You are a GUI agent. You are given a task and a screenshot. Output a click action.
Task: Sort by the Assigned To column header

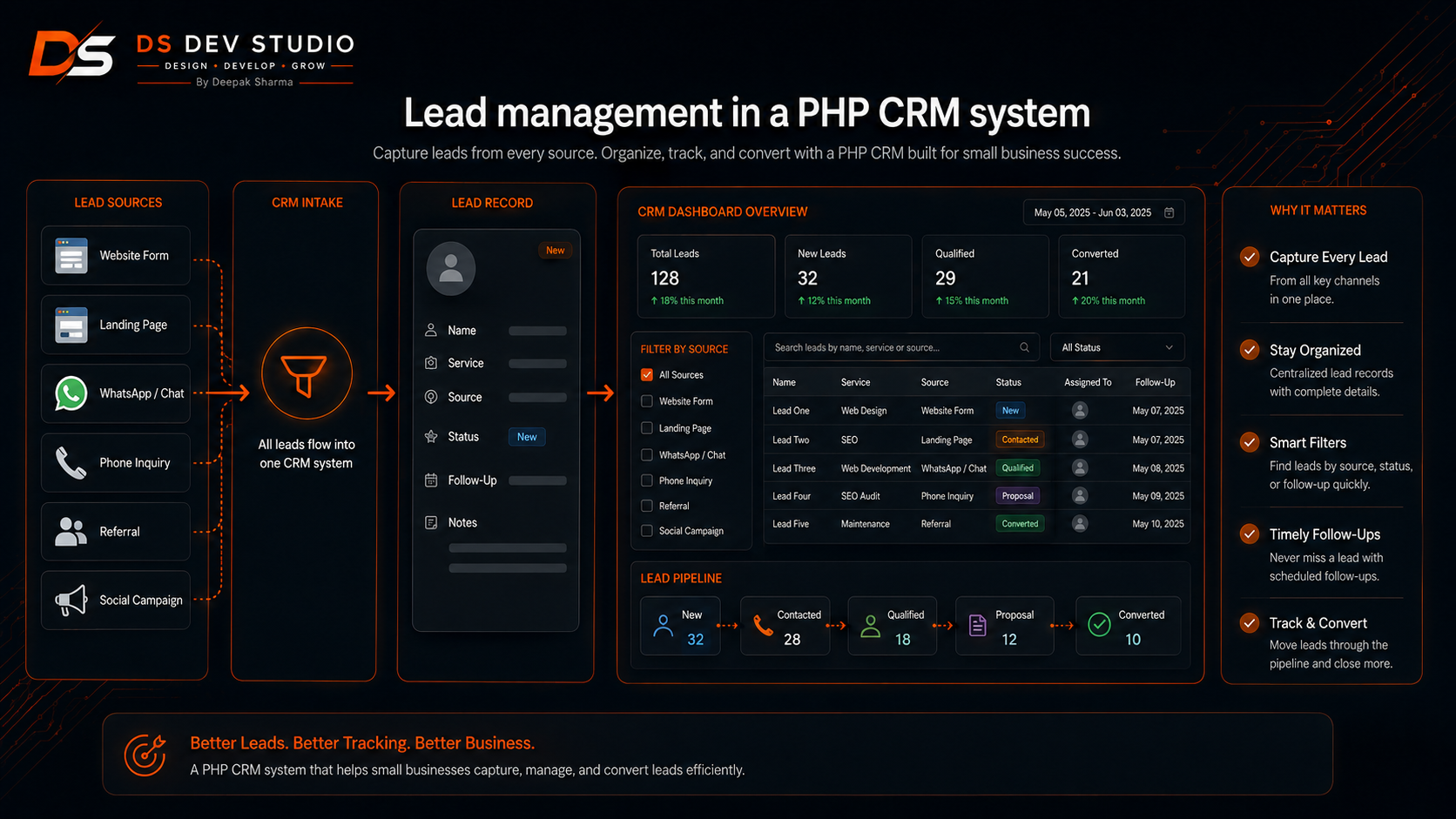1088,382
